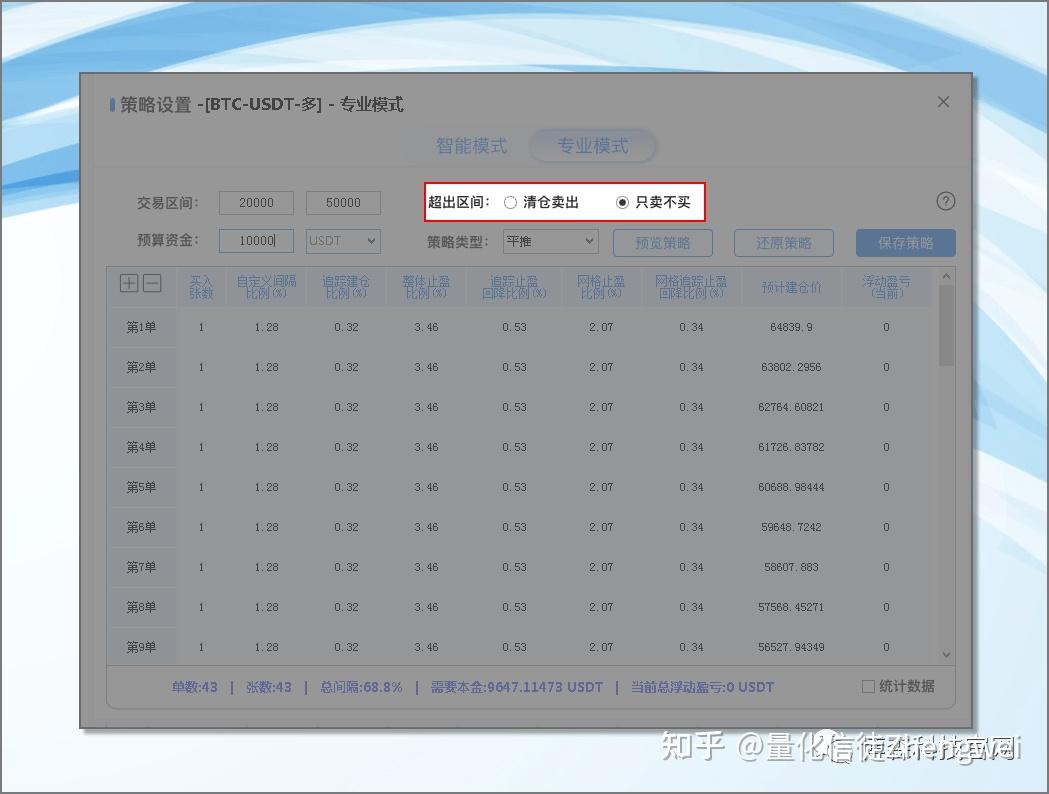1049x794 pixels.
Task: Click the 交易区间 upper bound field 50000
Action: point(343,203)
